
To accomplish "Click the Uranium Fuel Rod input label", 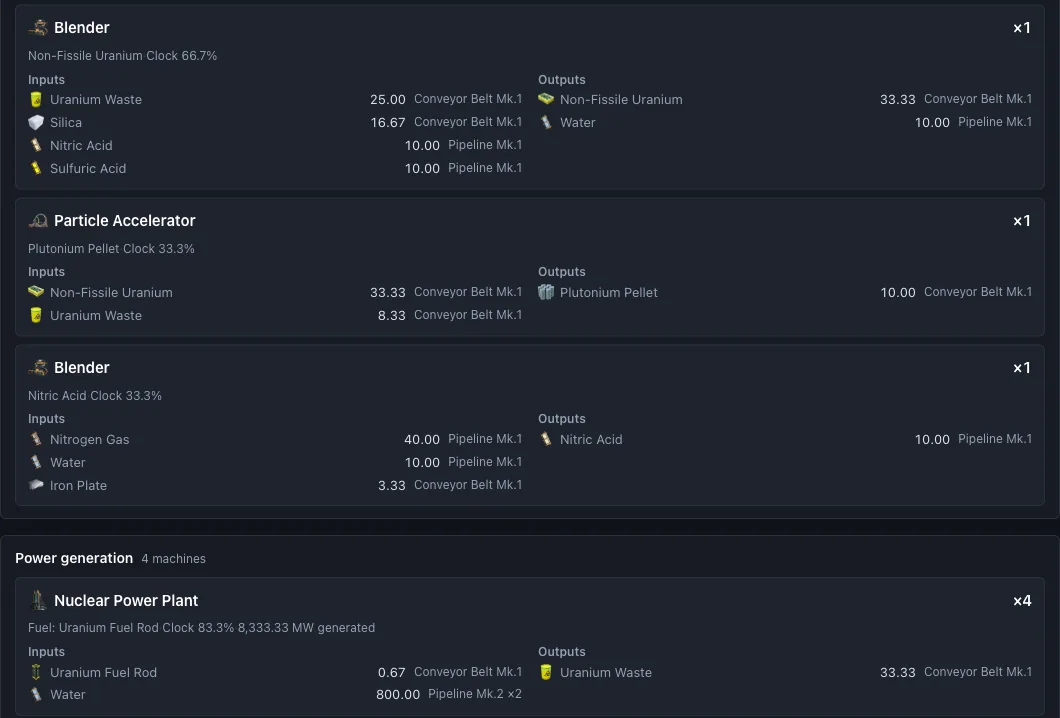I will pyautogui.click(x=103, y=672).
